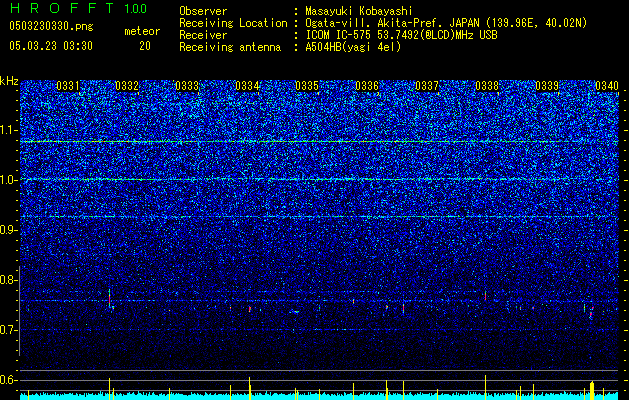This screenshot has height=400, width=629.
Task: Click observer name Masayuki Kobayashi
Action: coord(359,12)
